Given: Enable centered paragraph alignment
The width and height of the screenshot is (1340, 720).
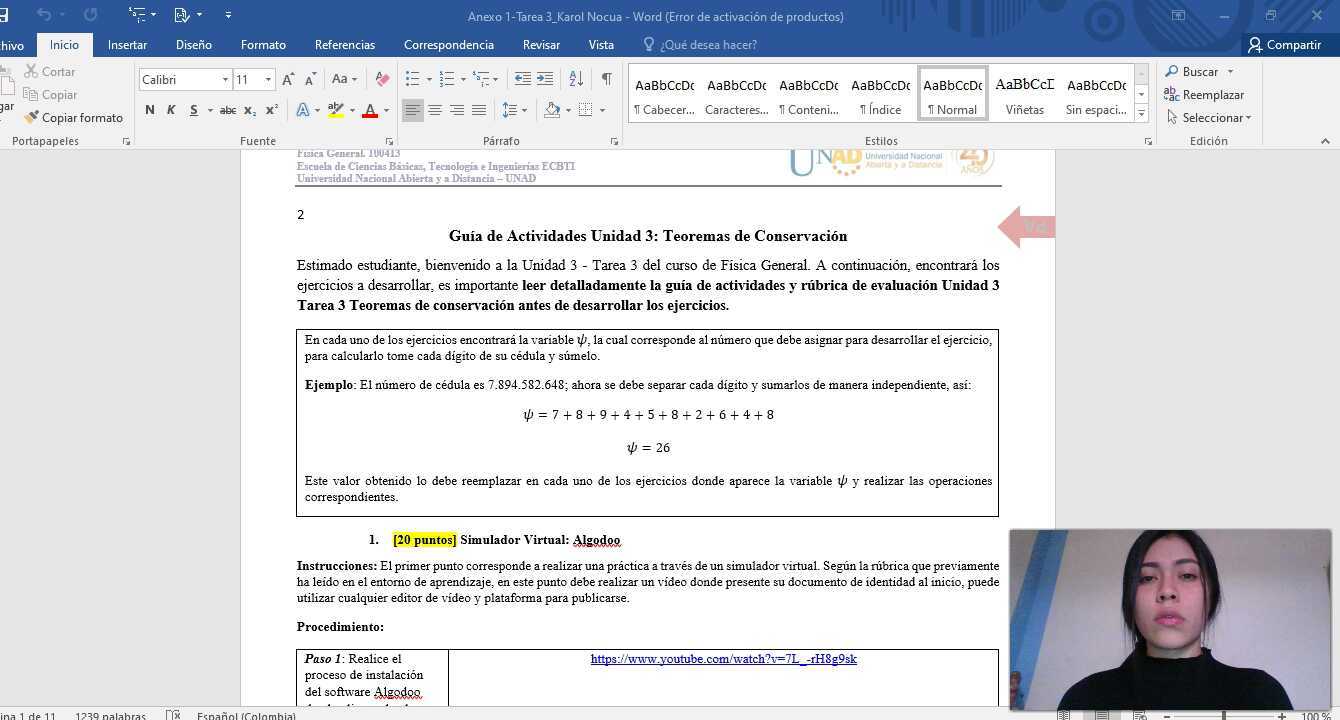Looking at the screenshot, I should pyautogui.click(x=435, y=110).
